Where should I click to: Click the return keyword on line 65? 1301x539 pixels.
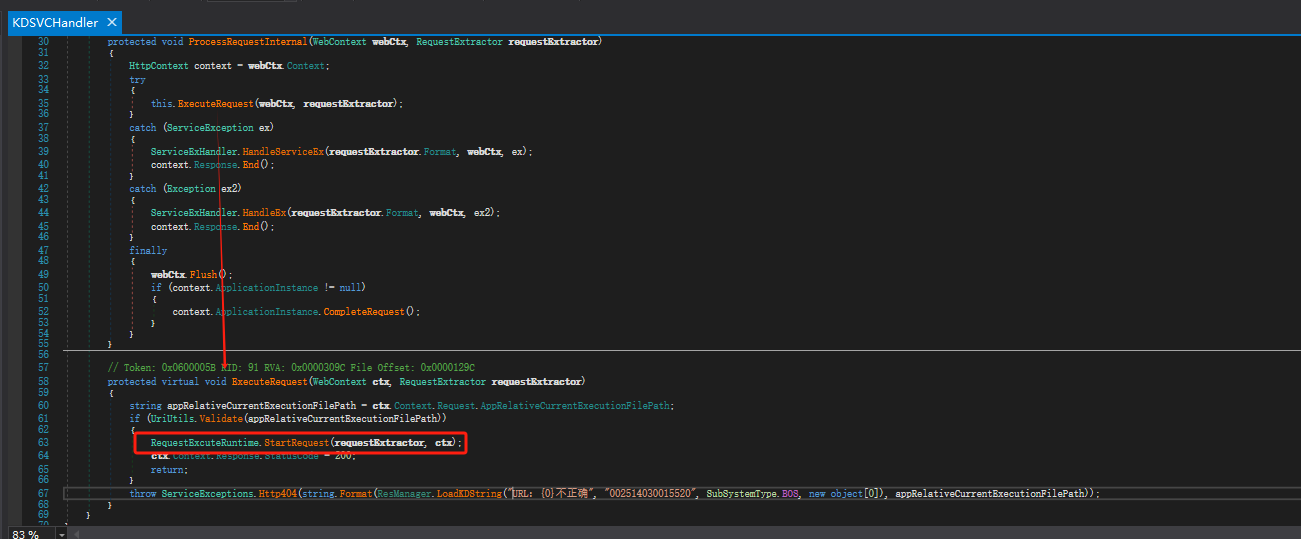168,469
